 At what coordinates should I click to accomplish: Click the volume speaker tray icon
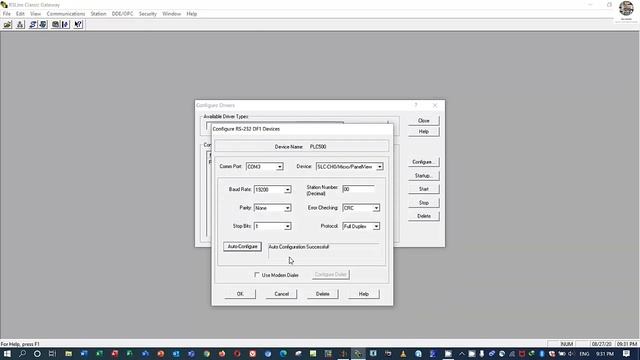pyautogui.click(x=571, y=354)
